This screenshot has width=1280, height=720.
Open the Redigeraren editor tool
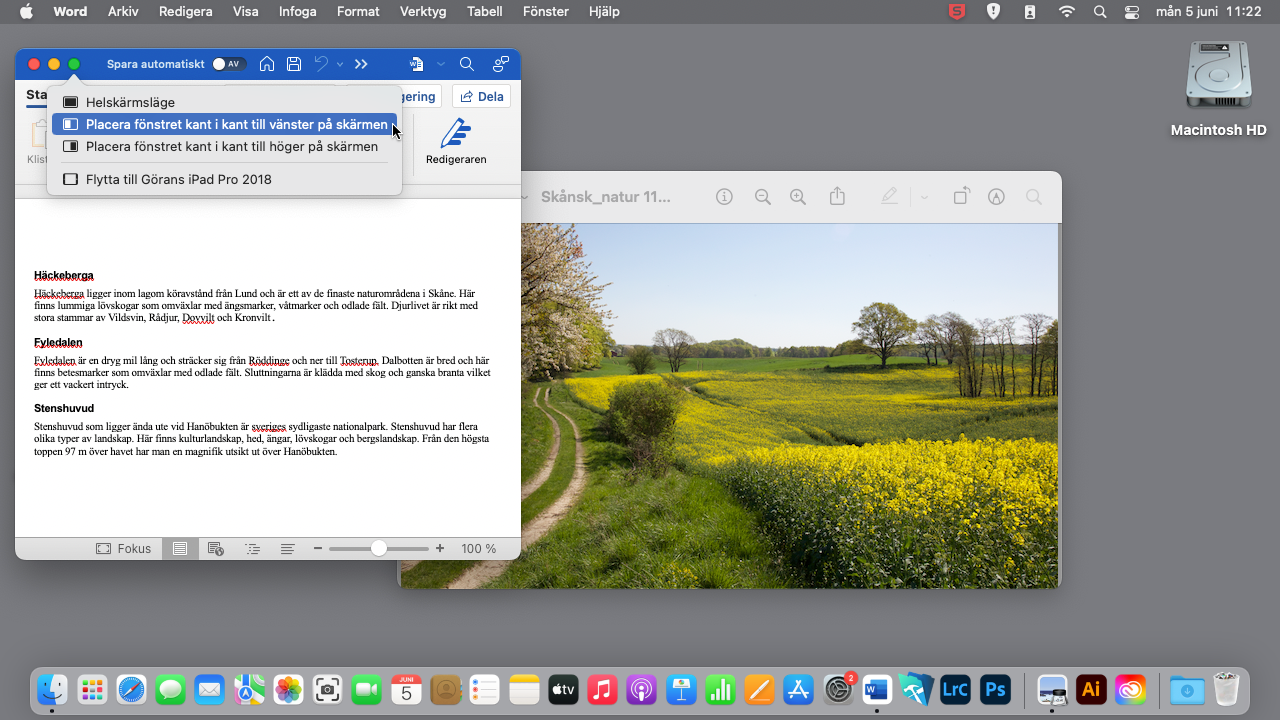coord(456,141)
